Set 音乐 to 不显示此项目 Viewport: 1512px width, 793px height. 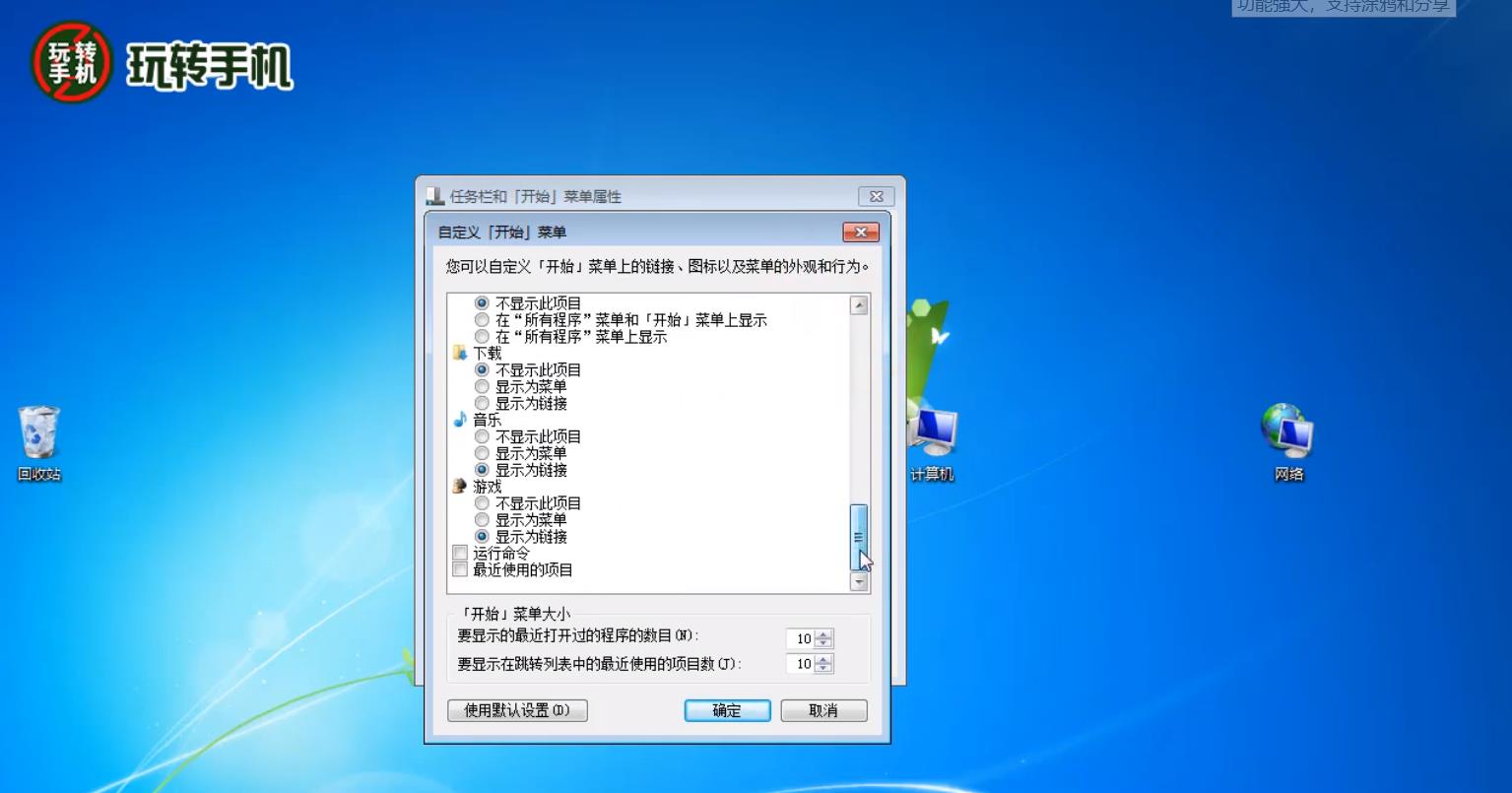coord(482,436)
